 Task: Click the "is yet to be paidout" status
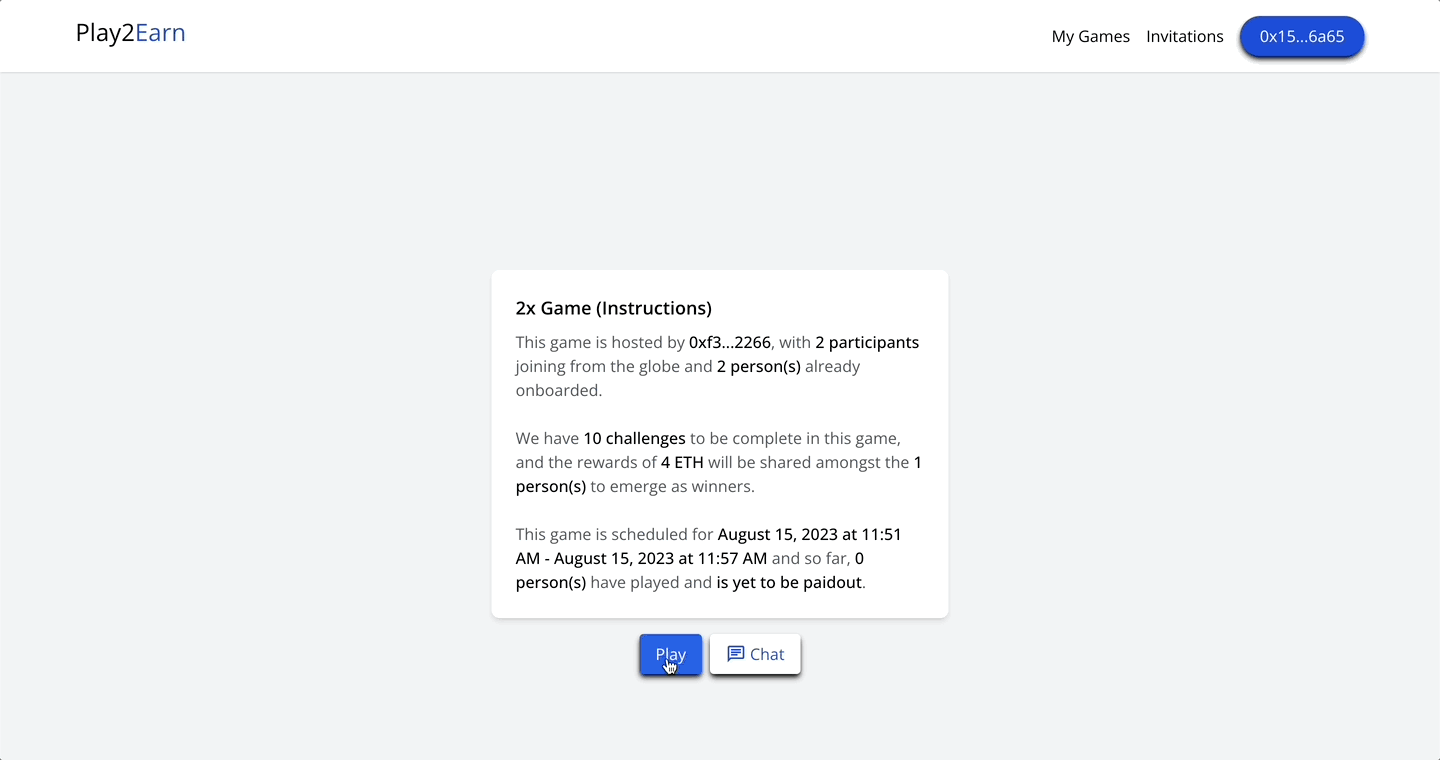pos(789,582)
